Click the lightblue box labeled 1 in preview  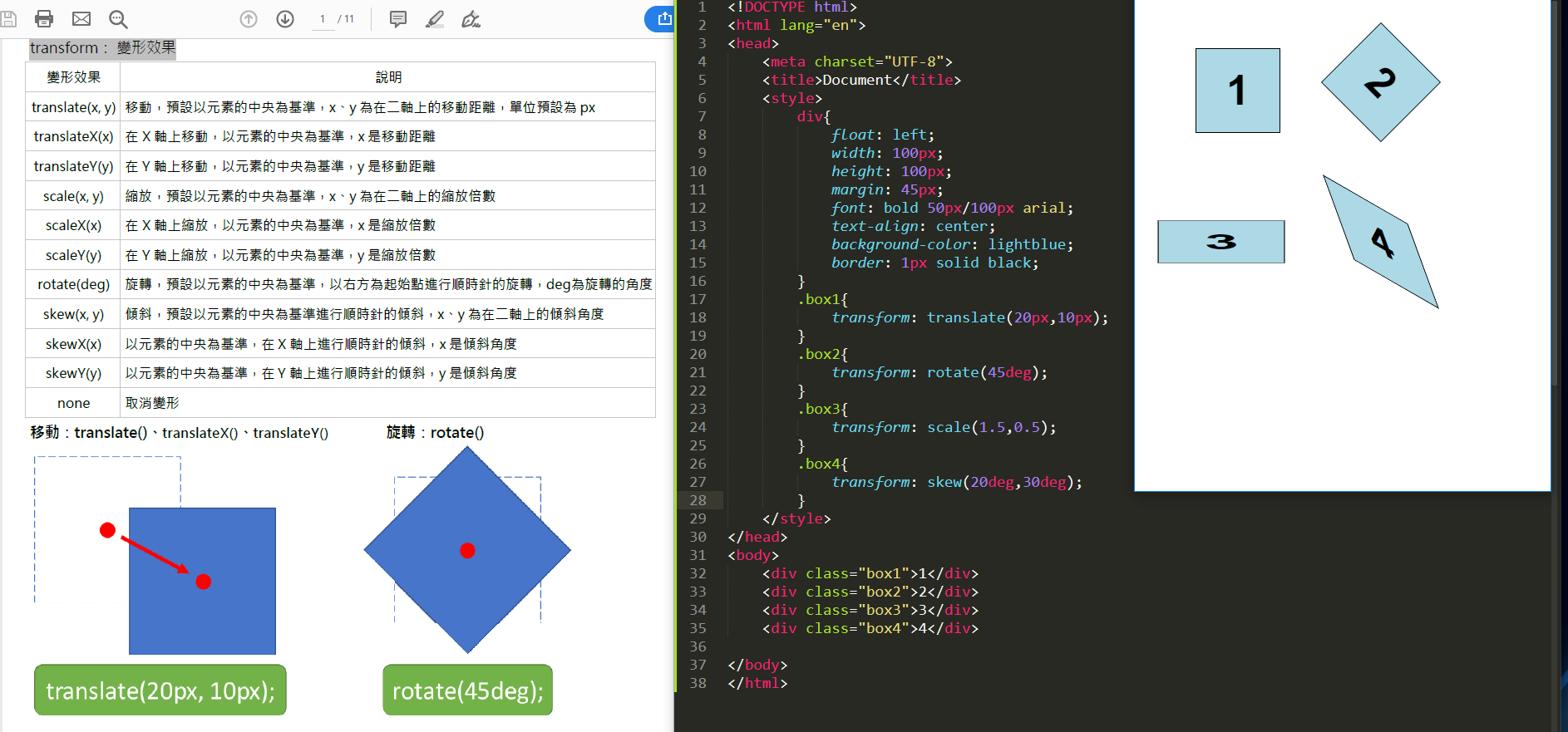tap(1237, 91)
